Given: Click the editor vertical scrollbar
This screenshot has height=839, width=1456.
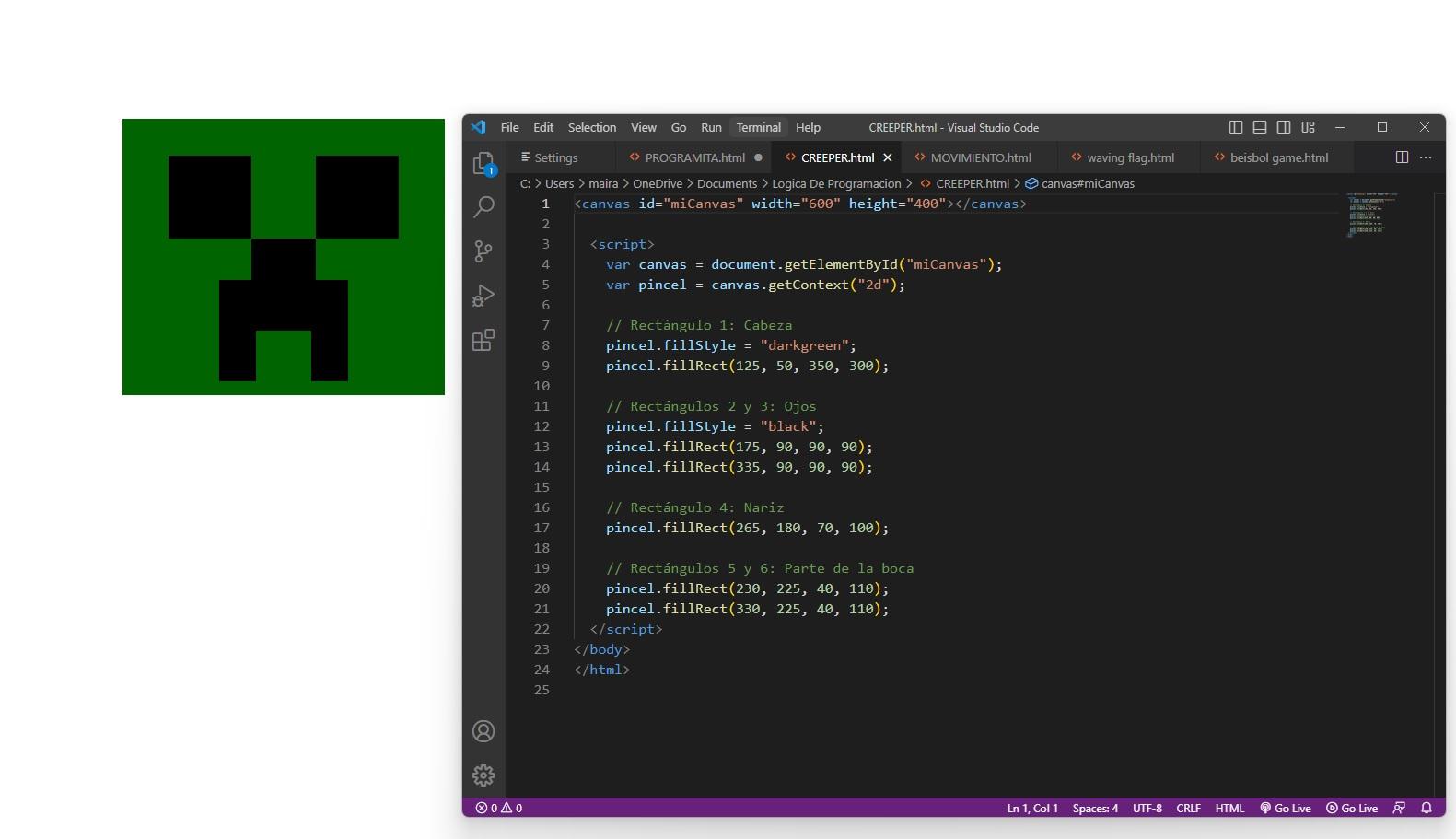Looking at the screenshot, I should [x=1439, y=495].
